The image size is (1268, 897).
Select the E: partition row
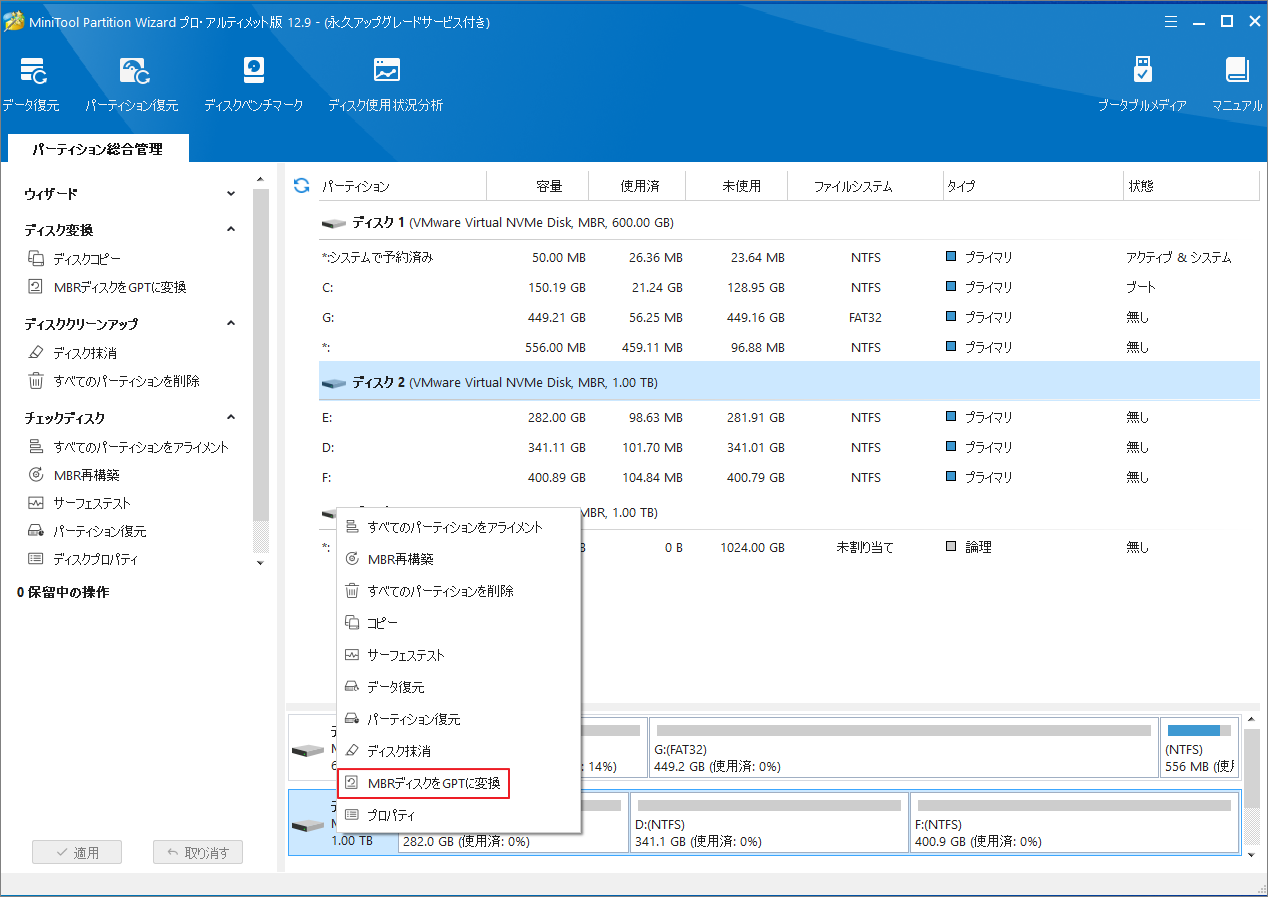[789, 417]
